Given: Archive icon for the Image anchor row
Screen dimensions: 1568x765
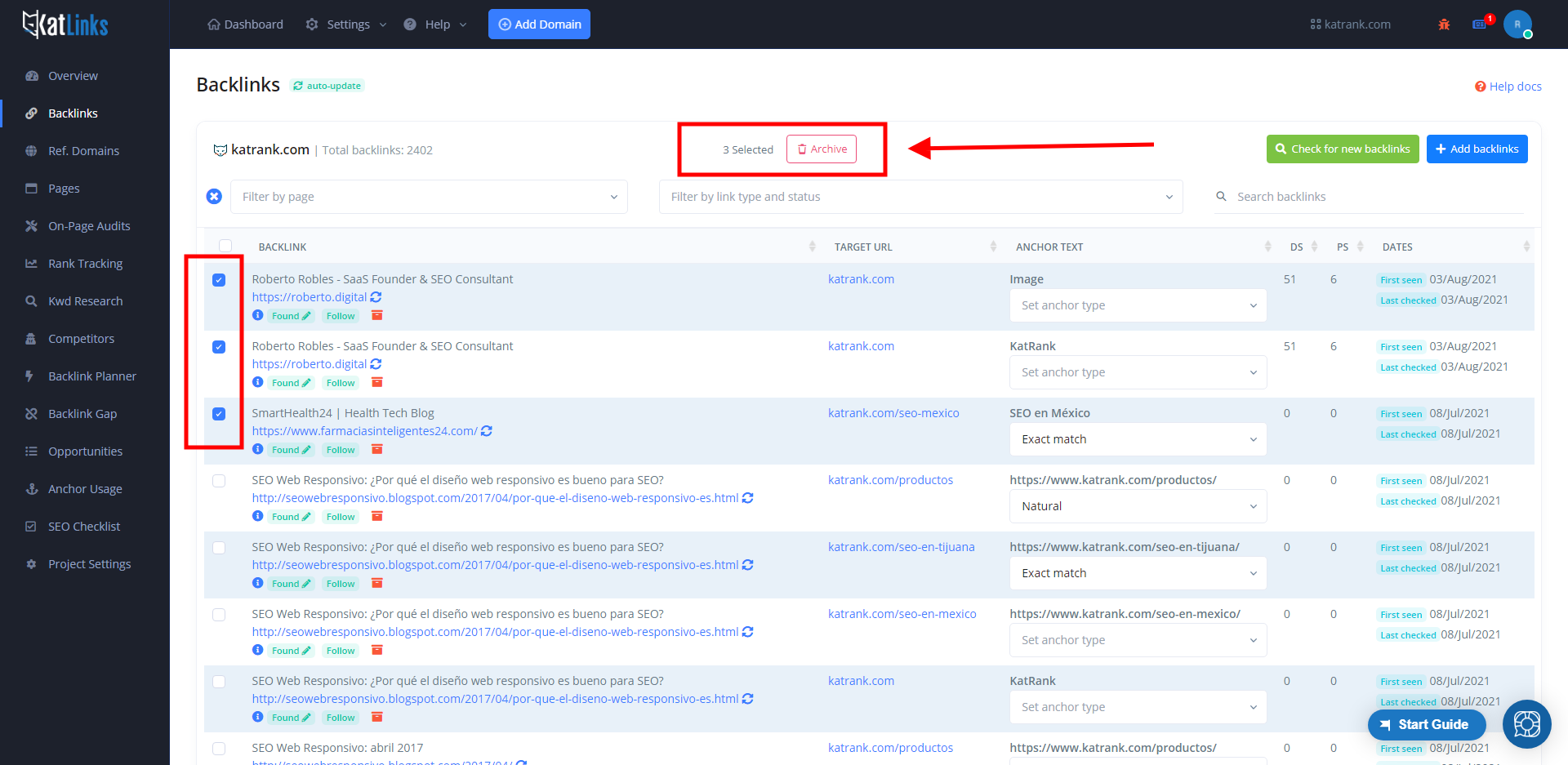Looking at the screenshot, I should point(377,315).
